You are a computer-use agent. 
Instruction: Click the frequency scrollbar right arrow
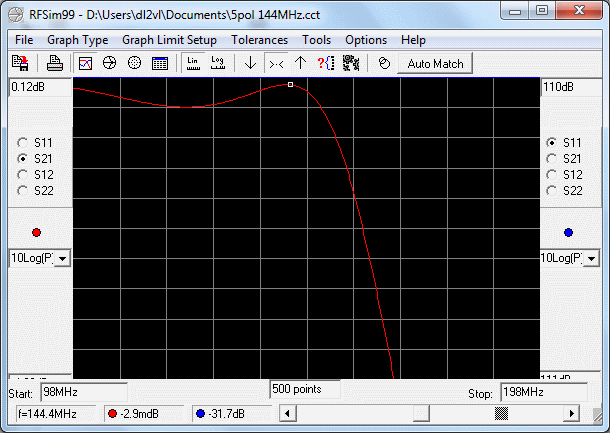572,413
